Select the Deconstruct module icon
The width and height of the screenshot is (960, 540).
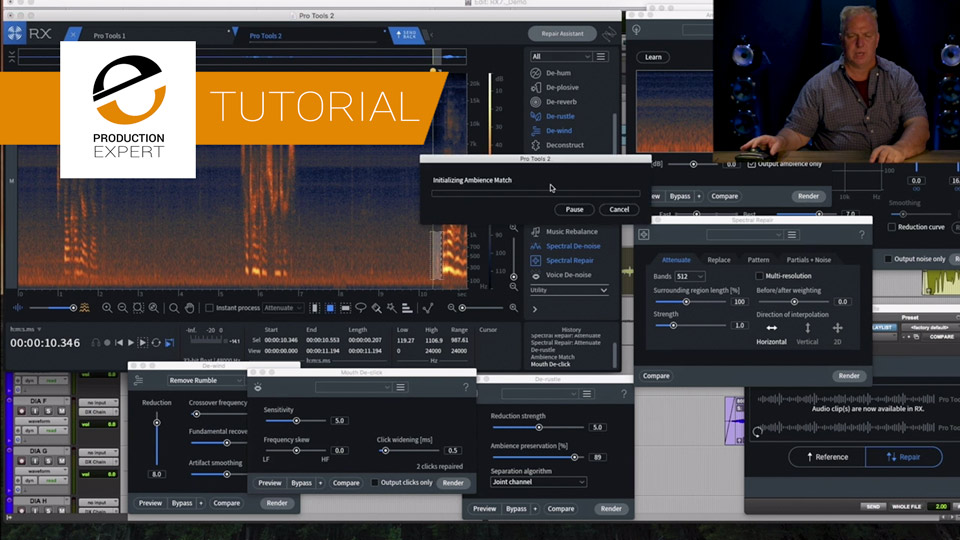point(536,145)
